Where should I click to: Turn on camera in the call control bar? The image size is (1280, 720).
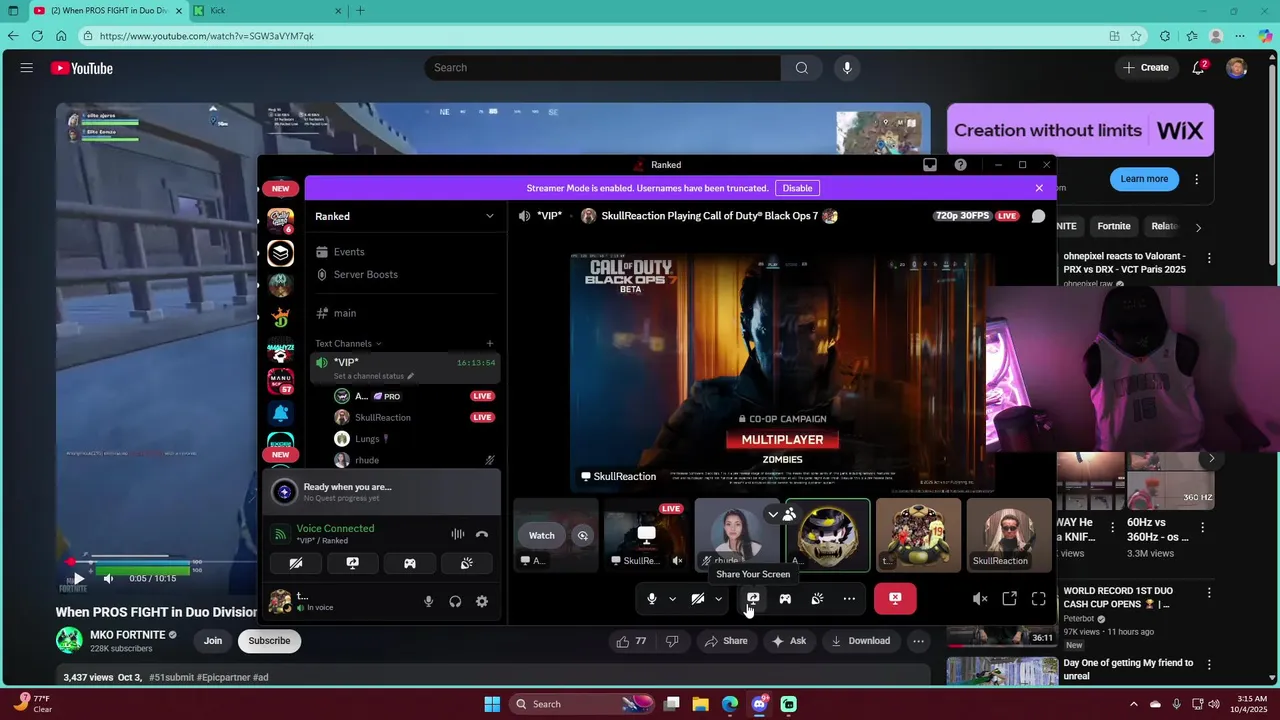click(698, 599)
